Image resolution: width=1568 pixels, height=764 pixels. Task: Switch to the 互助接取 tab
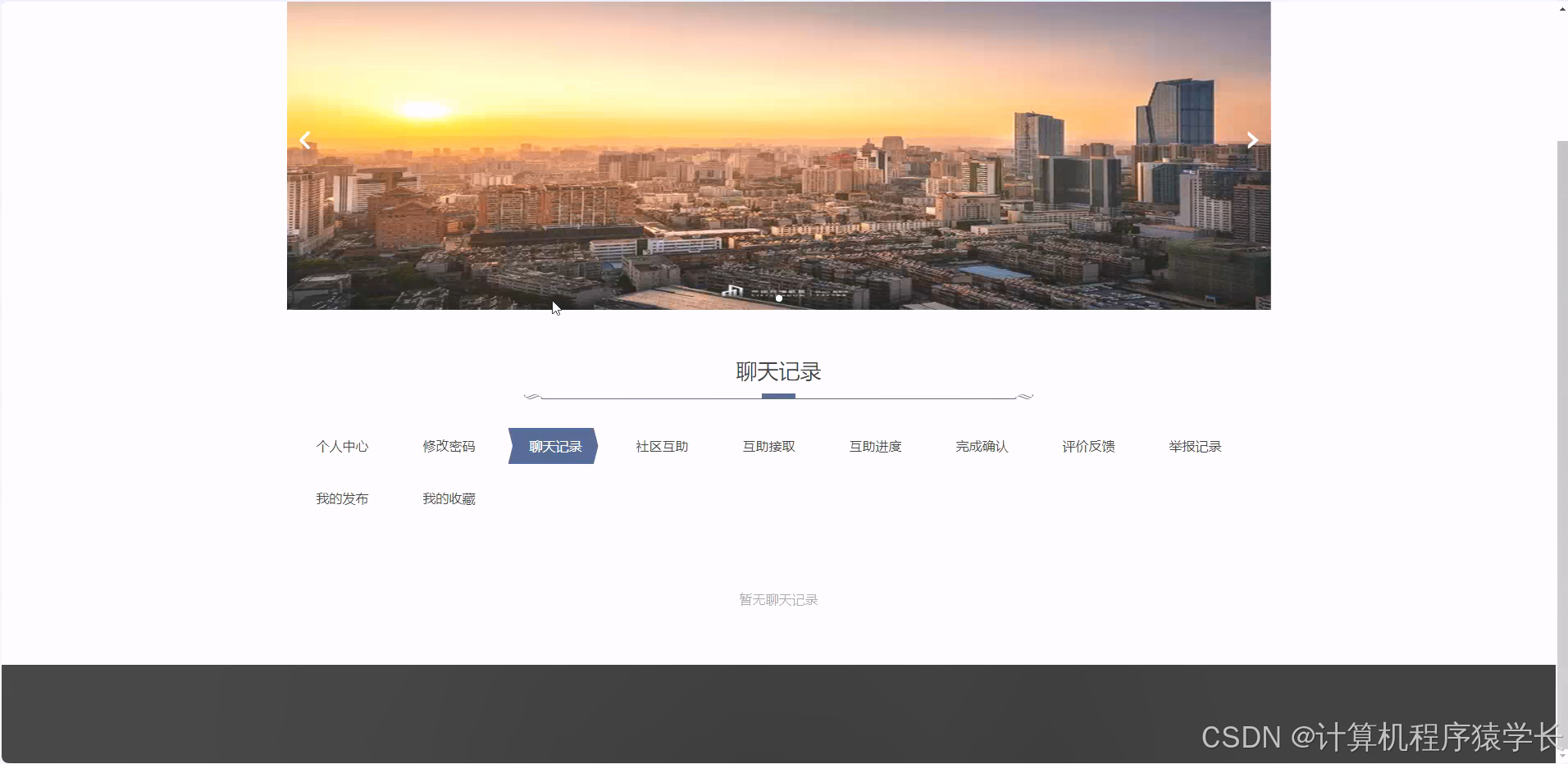click(768, 447)
